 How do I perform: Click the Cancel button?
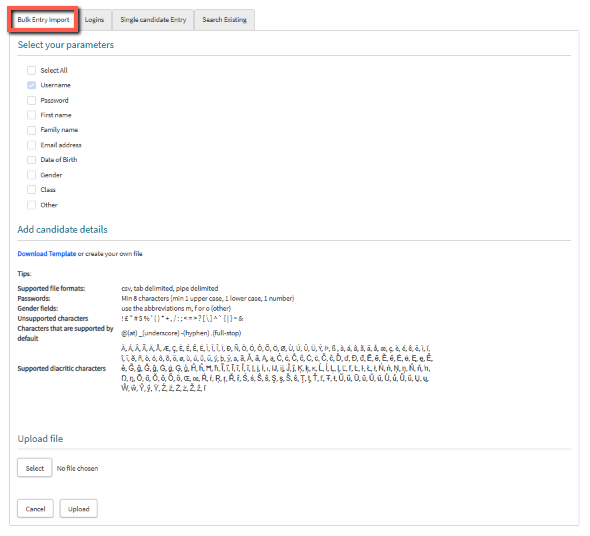point(35,509)
